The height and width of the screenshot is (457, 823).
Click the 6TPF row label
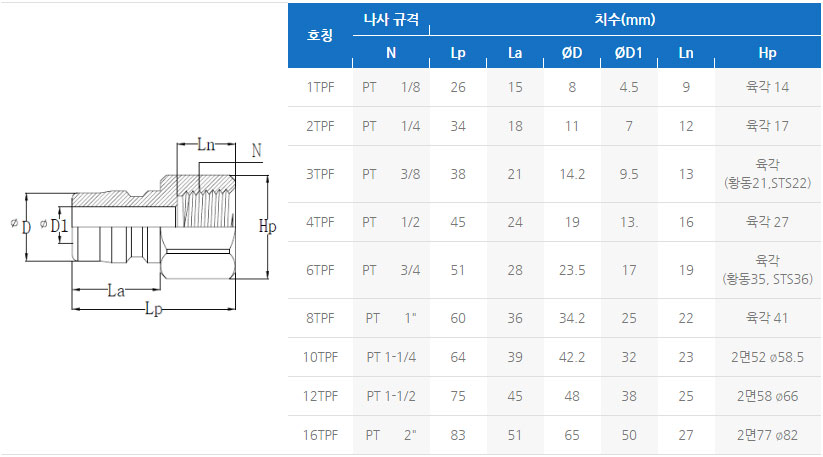click(x=320, y=270)
